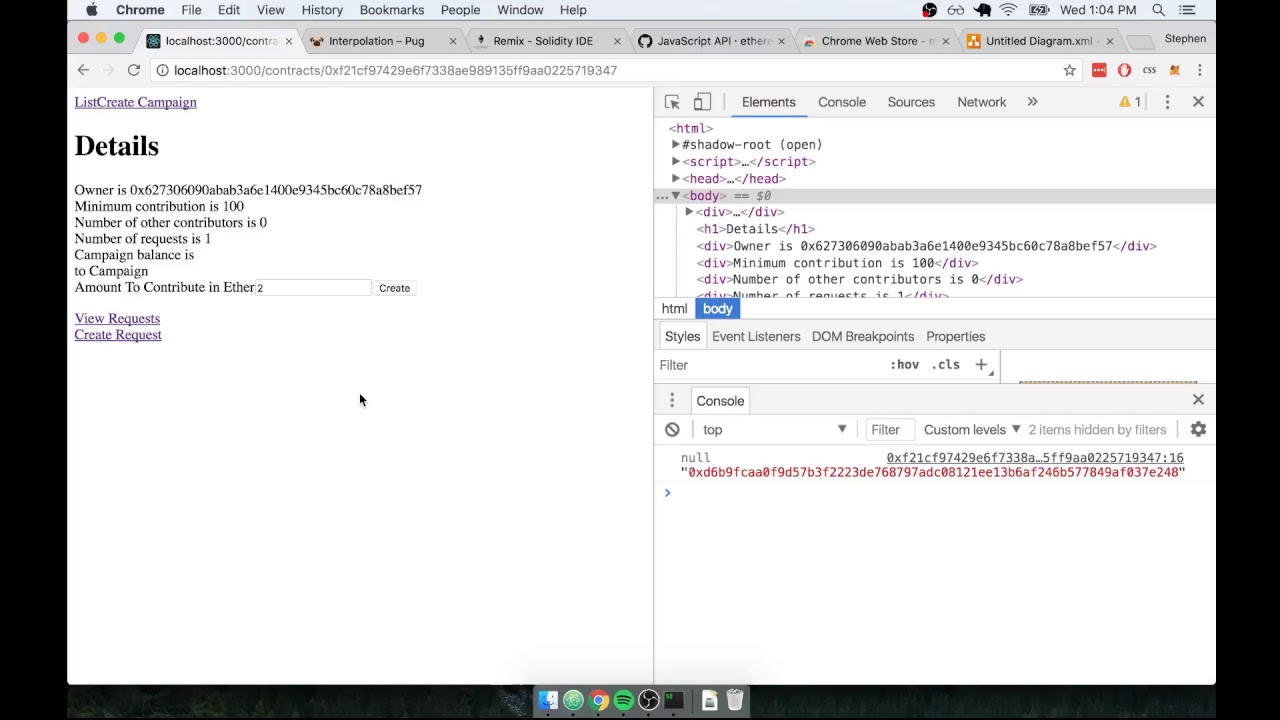
Task: Add a new style rule with the plus icon
Action: tap(981, 365)
